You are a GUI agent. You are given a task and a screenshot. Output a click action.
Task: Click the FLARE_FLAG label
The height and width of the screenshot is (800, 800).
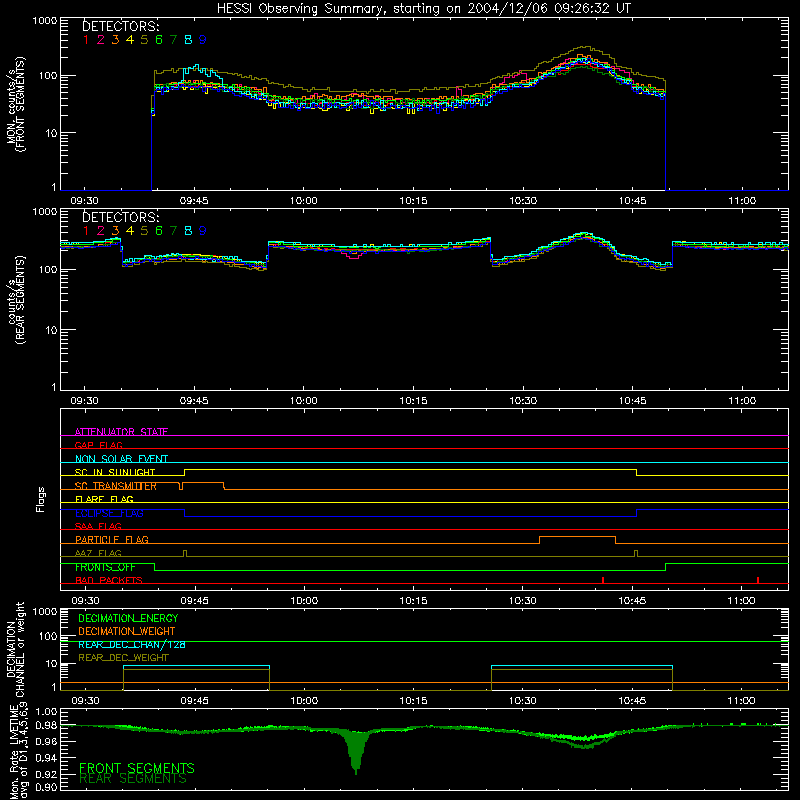point(104,499)
